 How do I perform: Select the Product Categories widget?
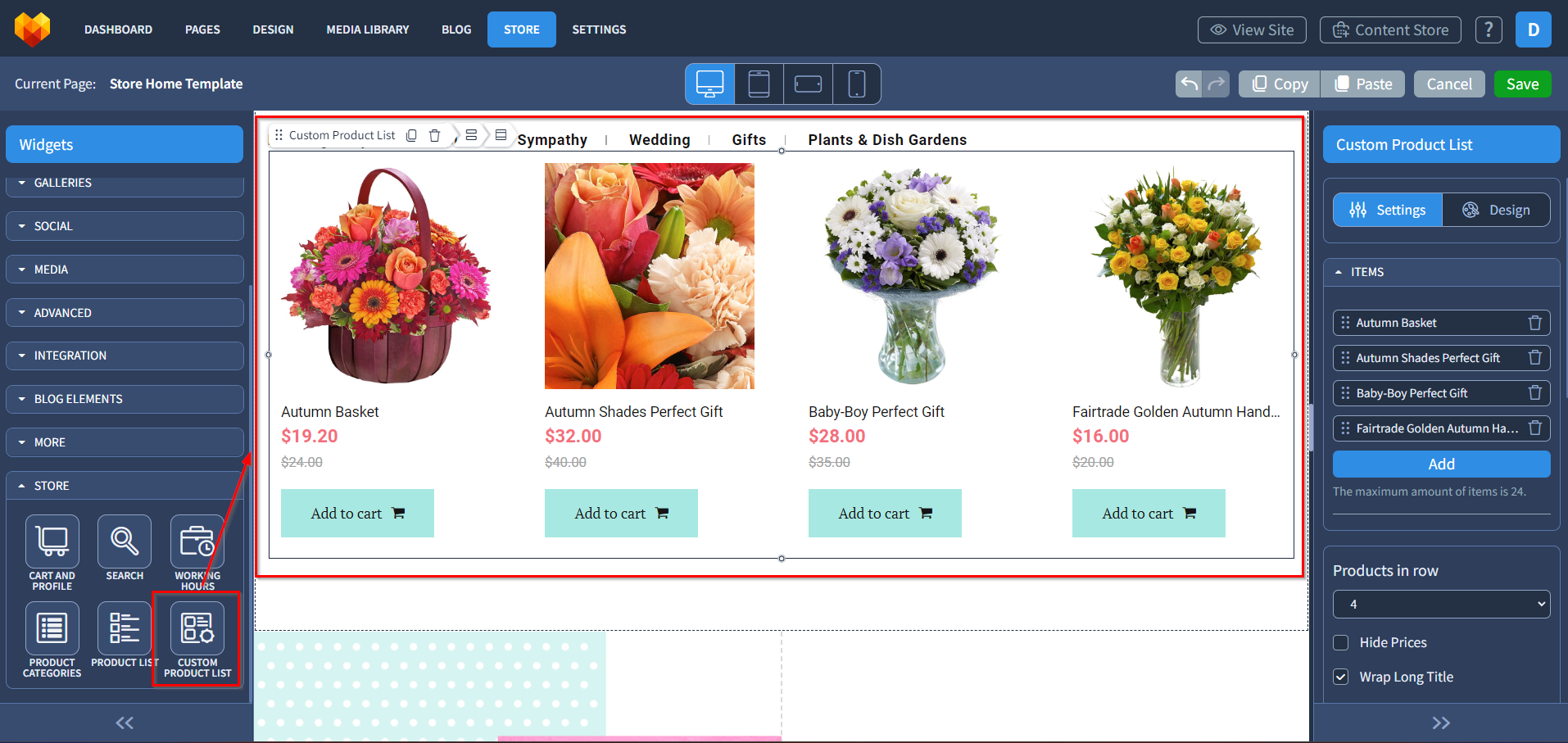coord(52,640)
